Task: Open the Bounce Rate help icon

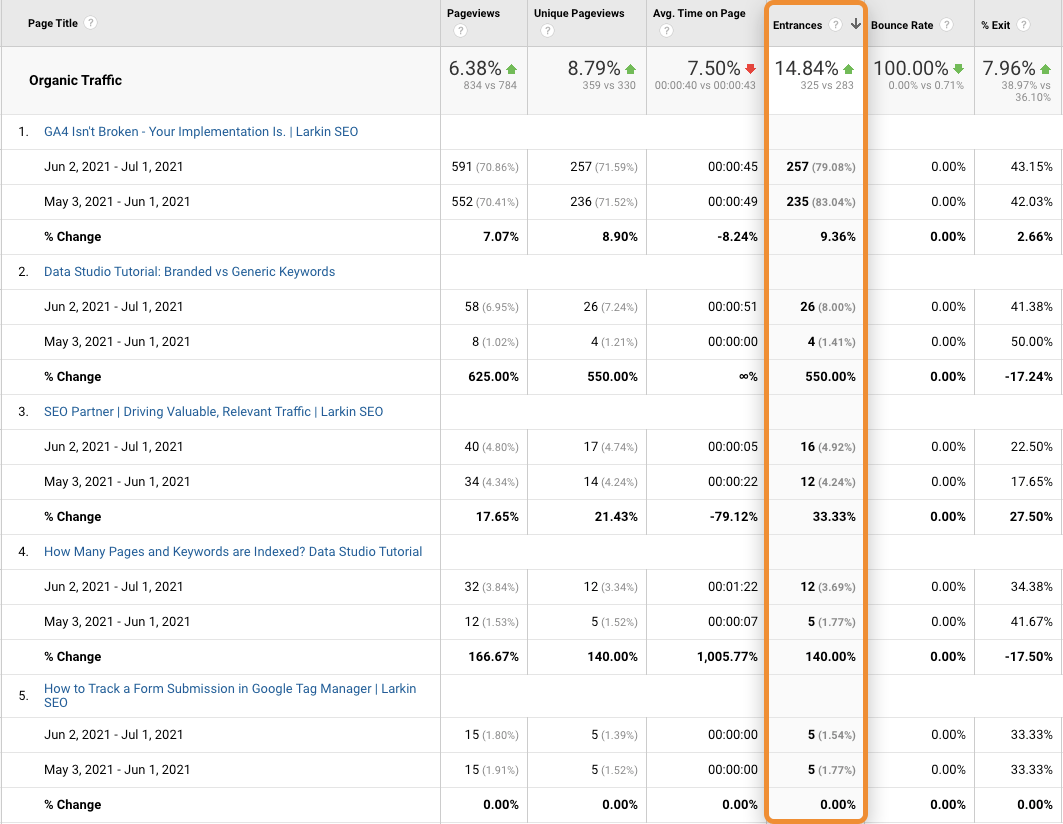Action: 946,25
